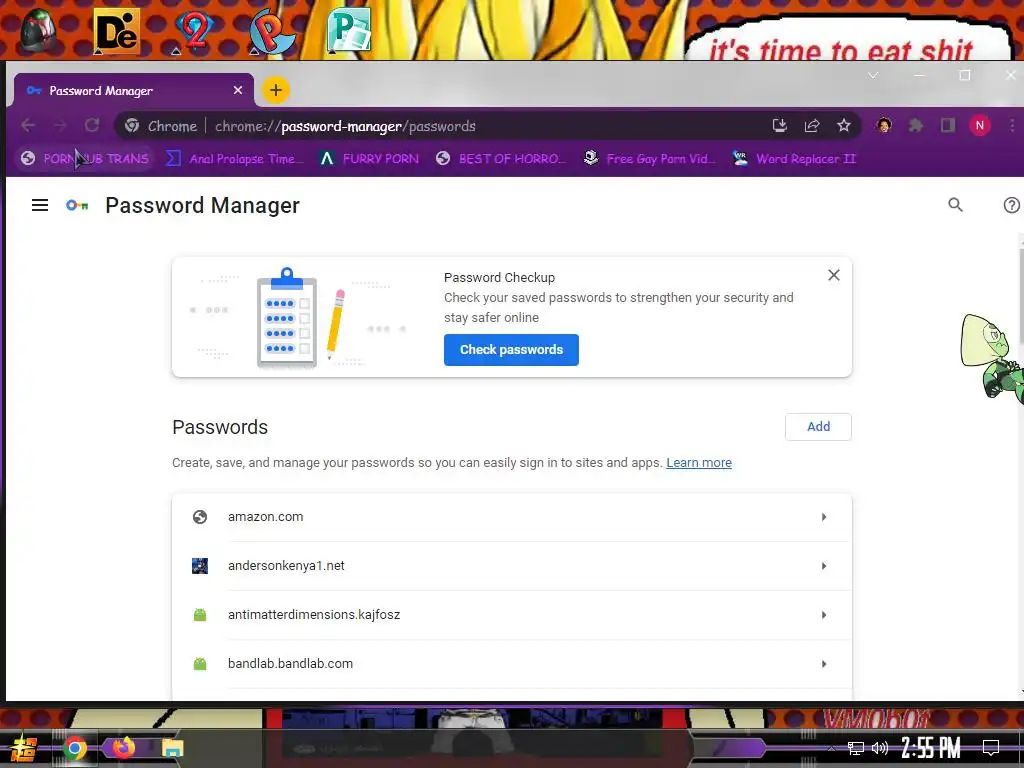1024x768 pixels.
Task: Click the Password Manager key logo
Action: coord(77,205)
